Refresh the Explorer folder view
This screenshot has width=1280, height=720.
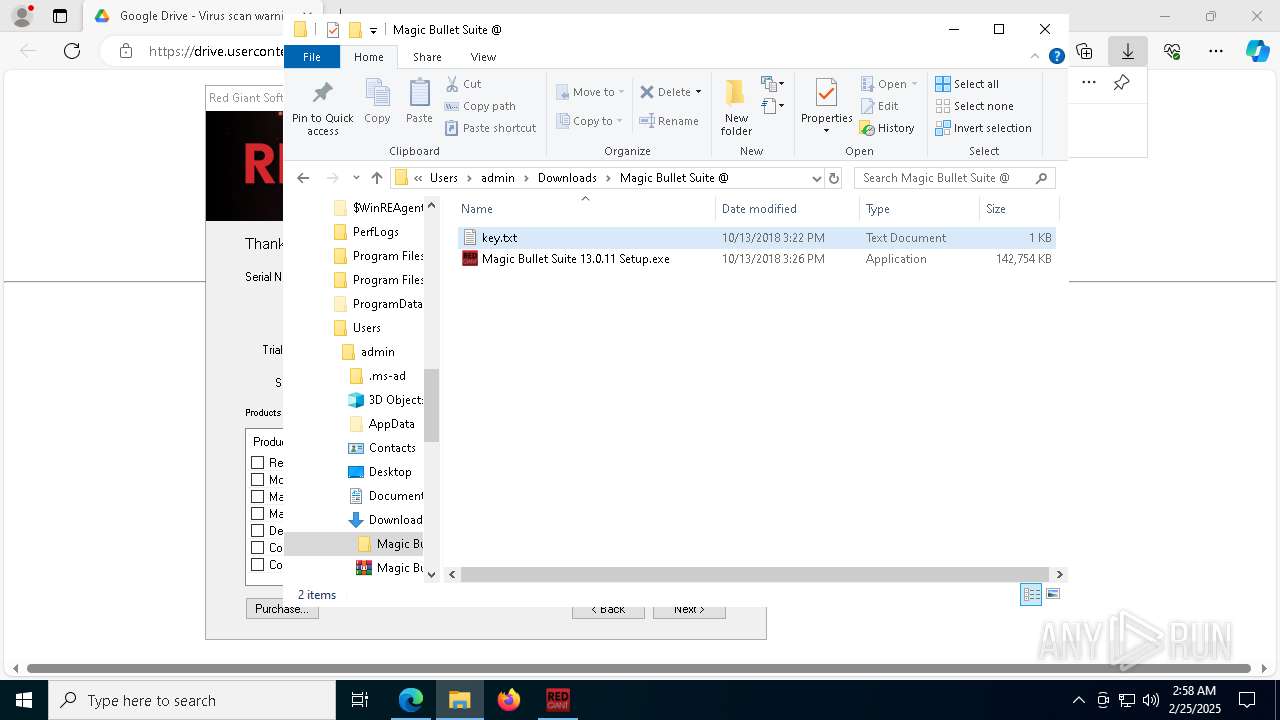(x=834, y=178)
